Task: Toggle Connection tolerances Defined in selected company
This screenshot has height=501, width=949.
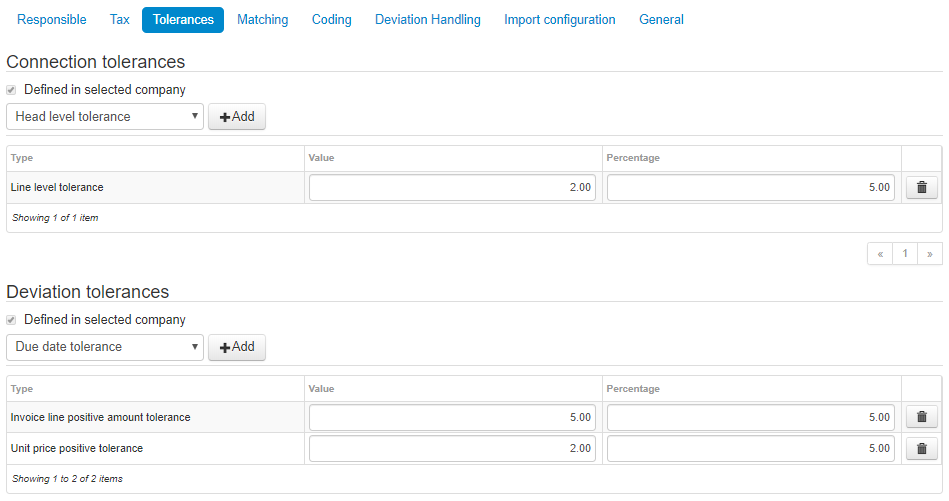Action: pyautogui.click(x=11, y=90)
